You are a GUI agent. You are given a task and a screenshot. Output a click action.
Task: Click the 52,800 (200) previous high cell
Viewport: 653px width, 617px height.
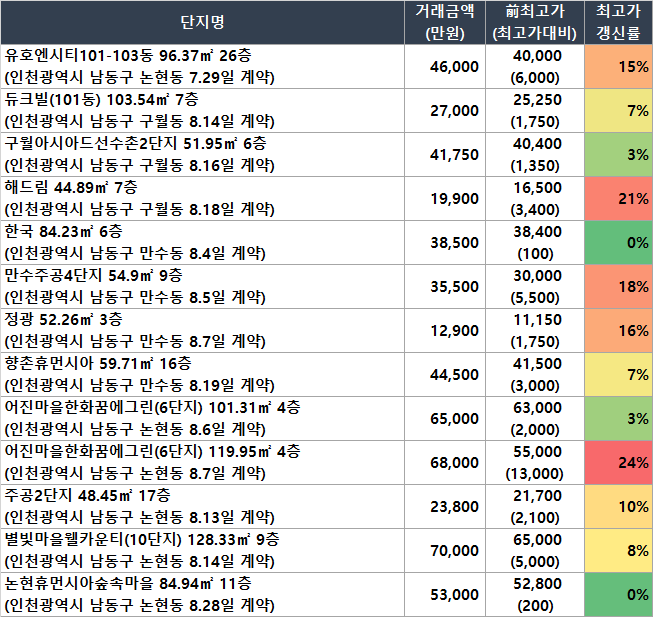[x=535, y=595]
